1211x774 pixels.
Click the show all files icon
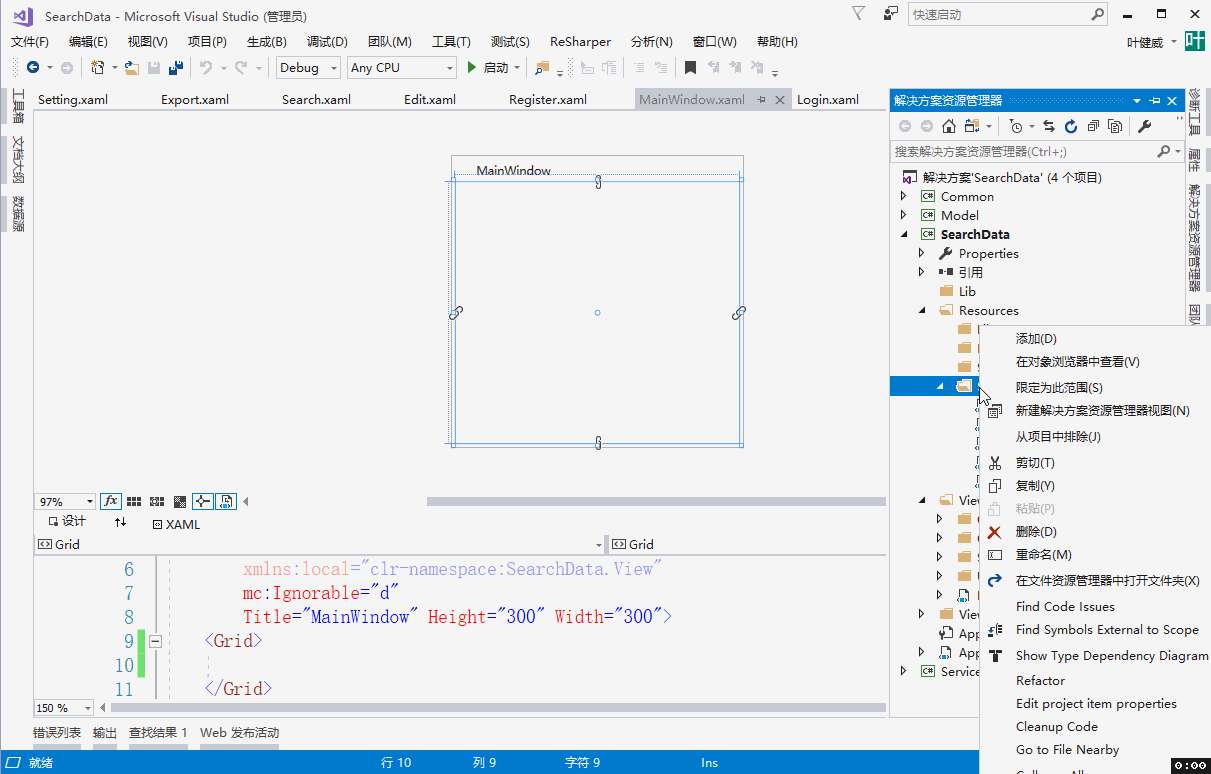tap(1115, 126)
